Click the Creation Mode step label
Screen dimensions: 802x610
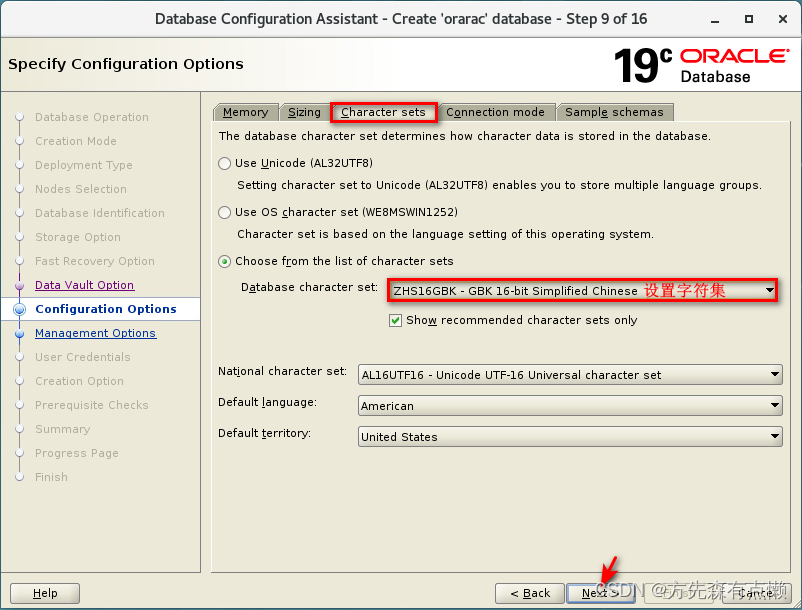76,141
